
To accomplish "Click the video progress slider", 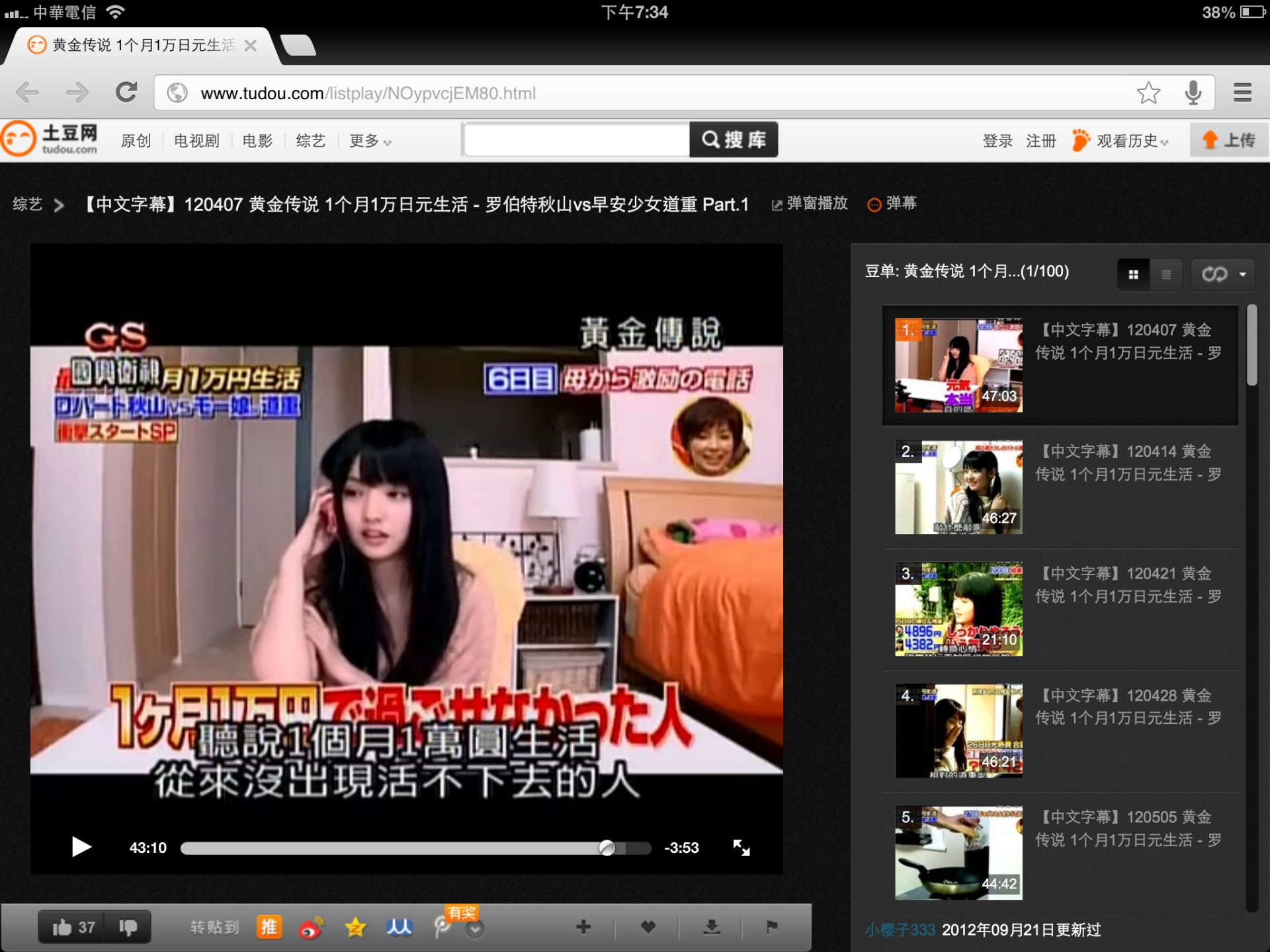I will tap(415, 848).
